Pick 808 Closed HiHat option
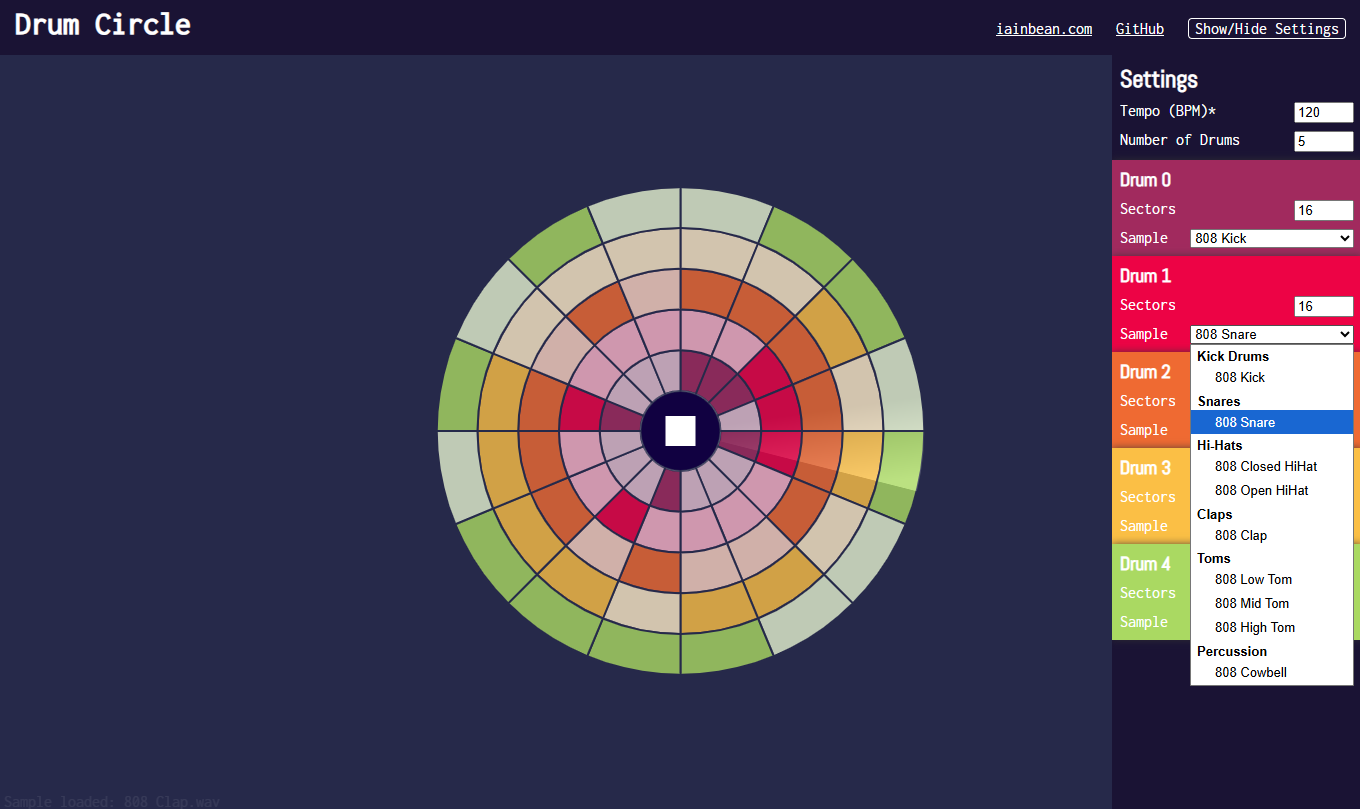The width and height of the screenshot is (1360, 809). tap(1265, 466)
